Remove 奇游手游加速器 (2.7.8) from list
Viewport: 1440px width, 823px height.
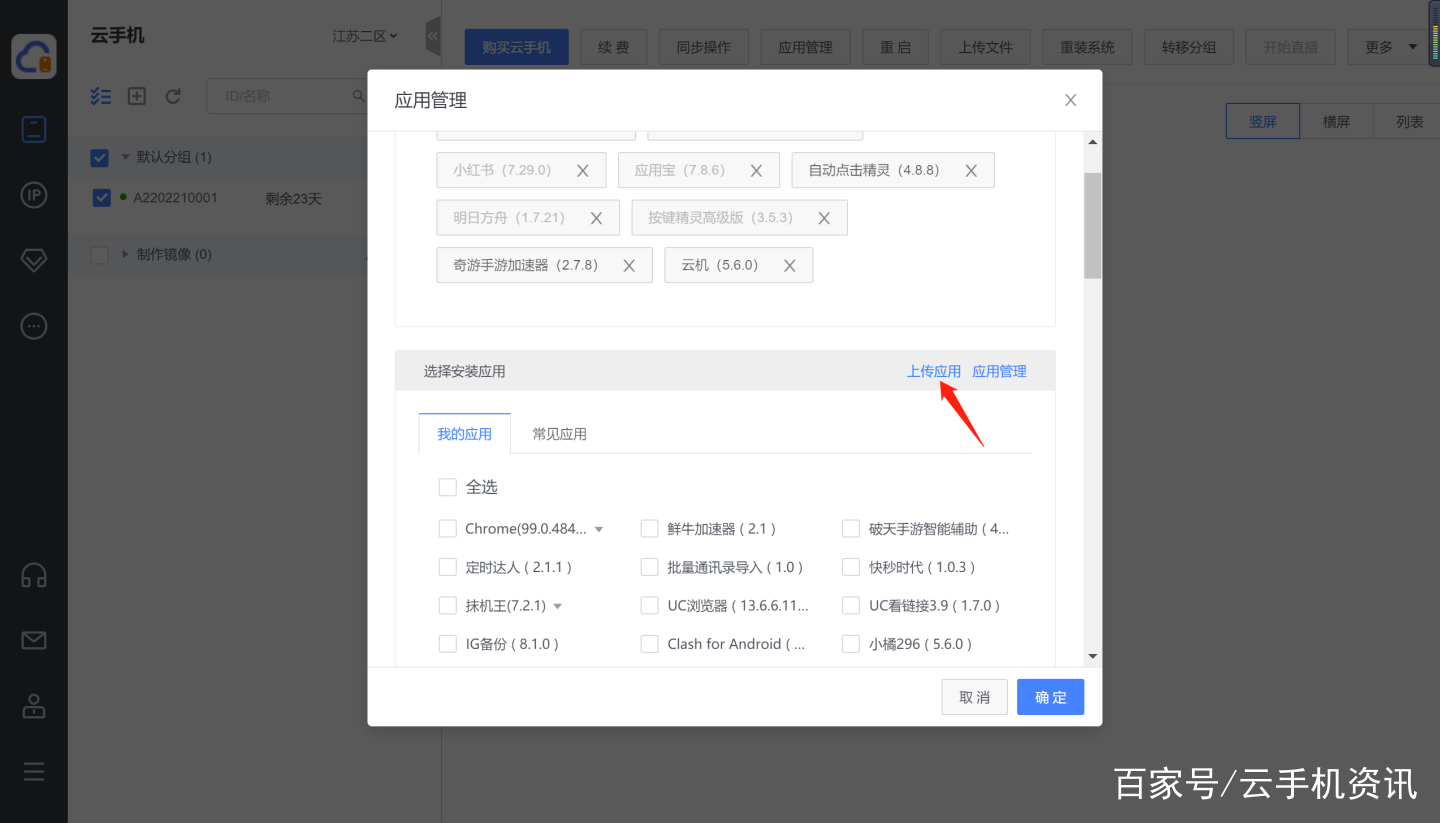coord(630,266)
